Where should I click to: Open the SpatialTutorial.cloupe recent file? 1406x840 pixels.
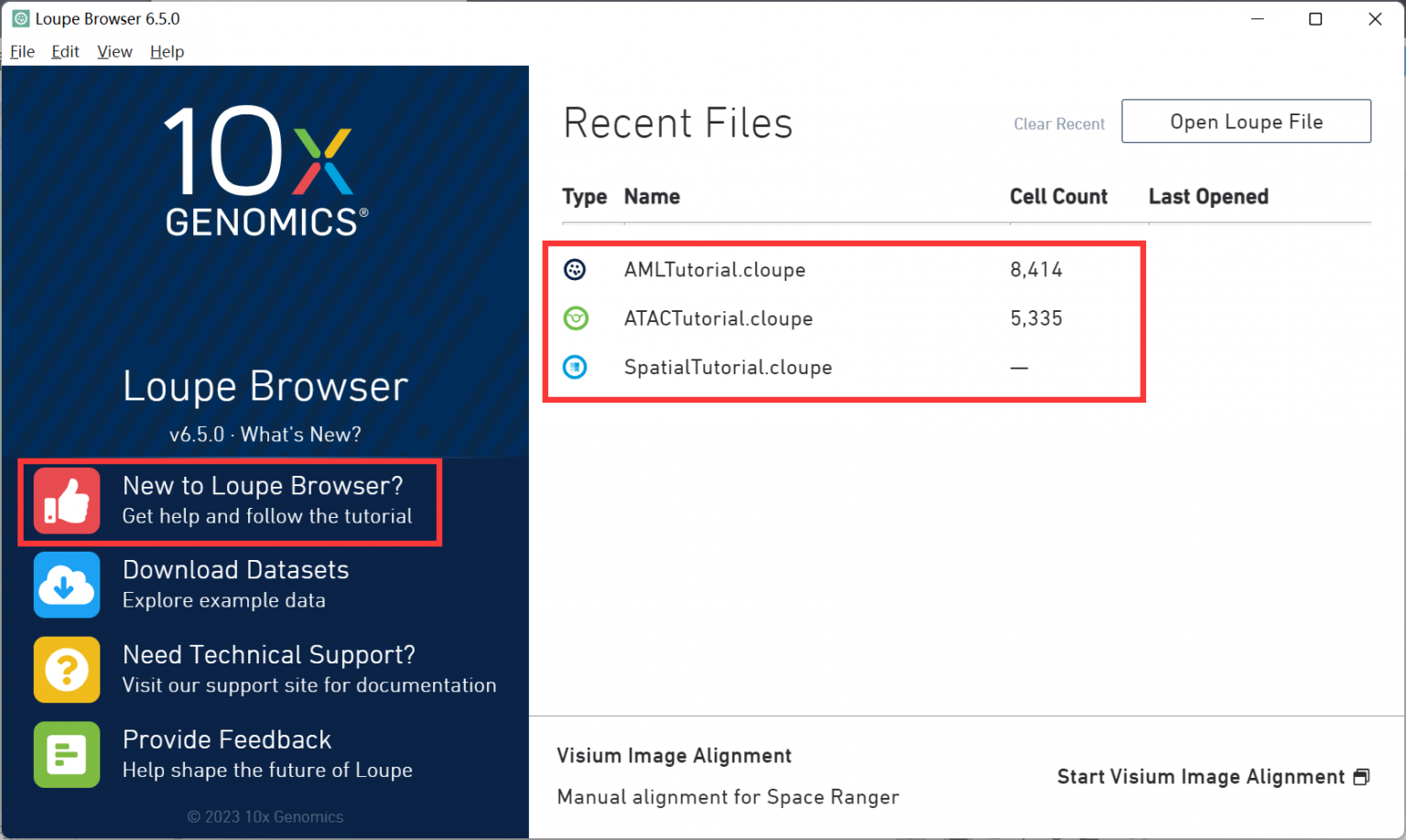click(728, 367)
